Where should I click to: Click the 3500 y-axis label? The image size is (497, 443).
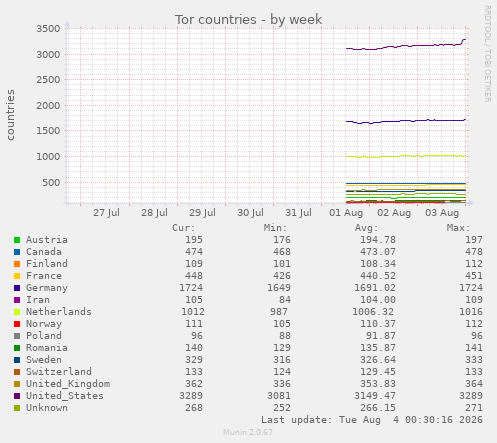[x=48, y=29]
